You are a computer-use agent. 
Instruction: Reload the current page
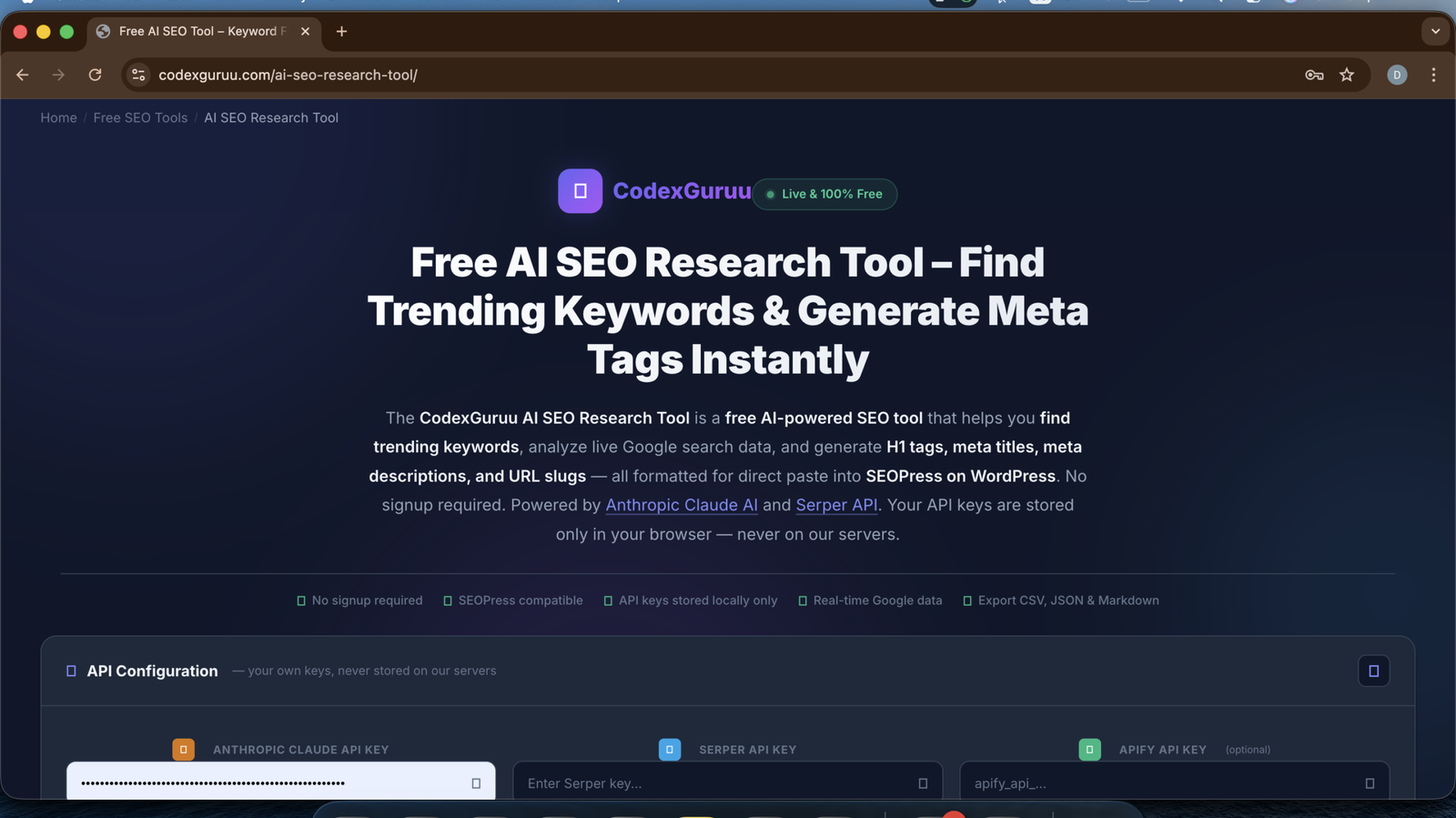click(95, 75)
